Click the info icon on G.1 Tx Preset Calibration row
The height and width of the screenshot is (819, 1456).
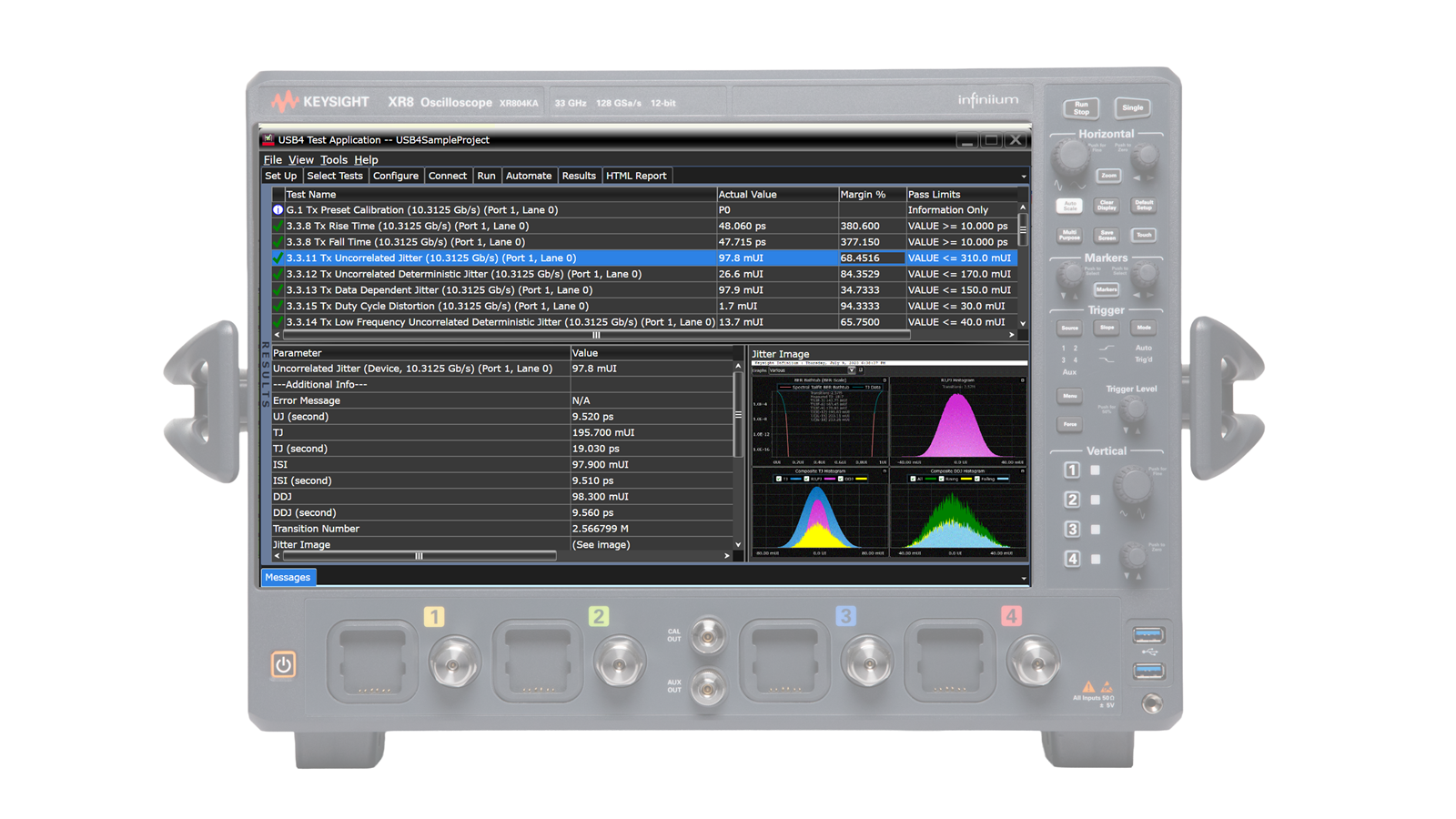point(279,209)
